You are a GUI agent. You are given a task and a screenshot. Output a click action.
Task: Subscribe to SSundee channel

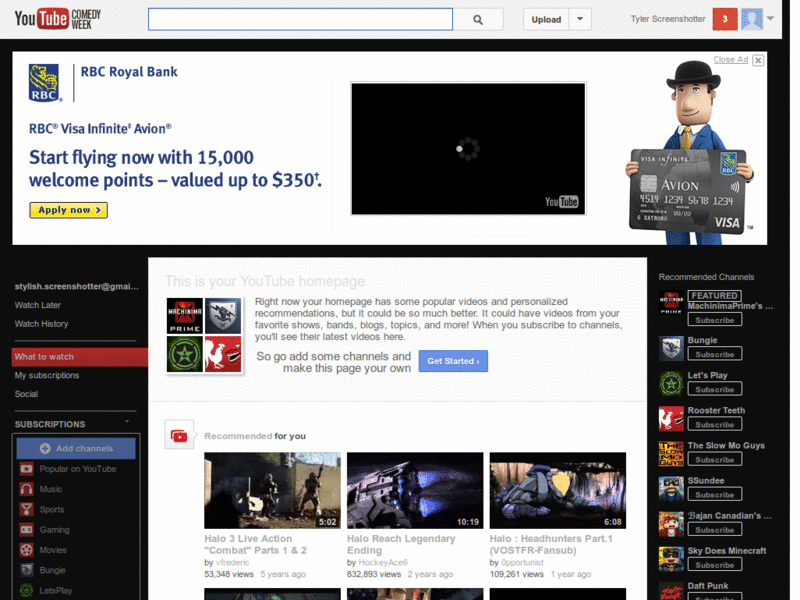coord(714,495)
